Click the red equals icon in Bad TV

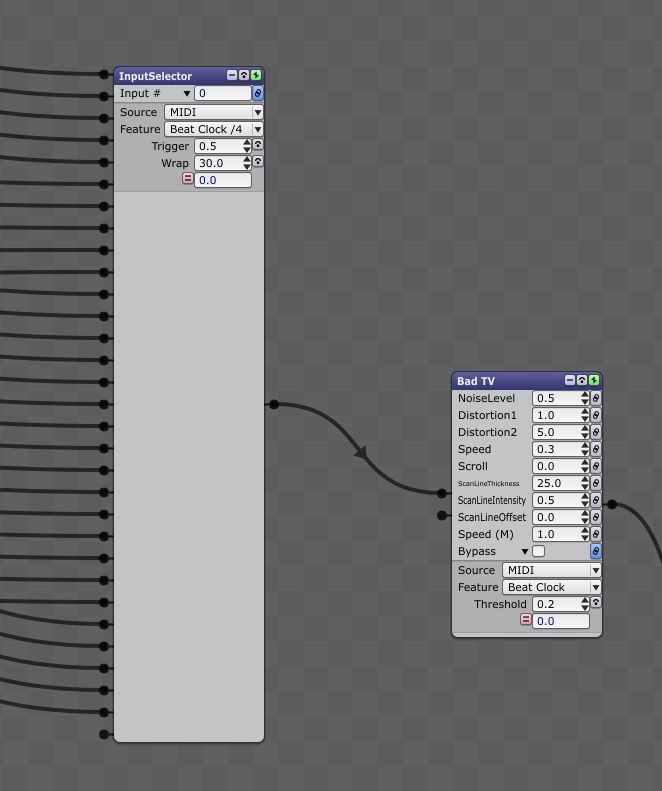pos(526,619)
